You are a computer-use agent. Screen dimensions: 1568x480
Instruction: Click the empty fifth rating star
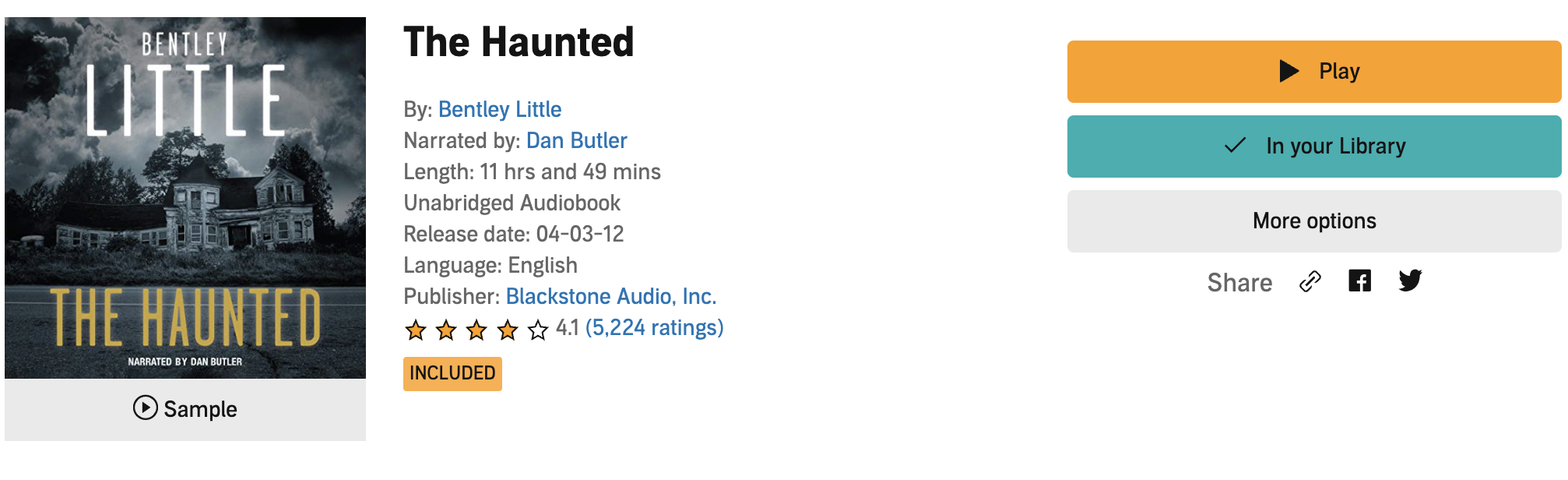click(x=538, y=330)
